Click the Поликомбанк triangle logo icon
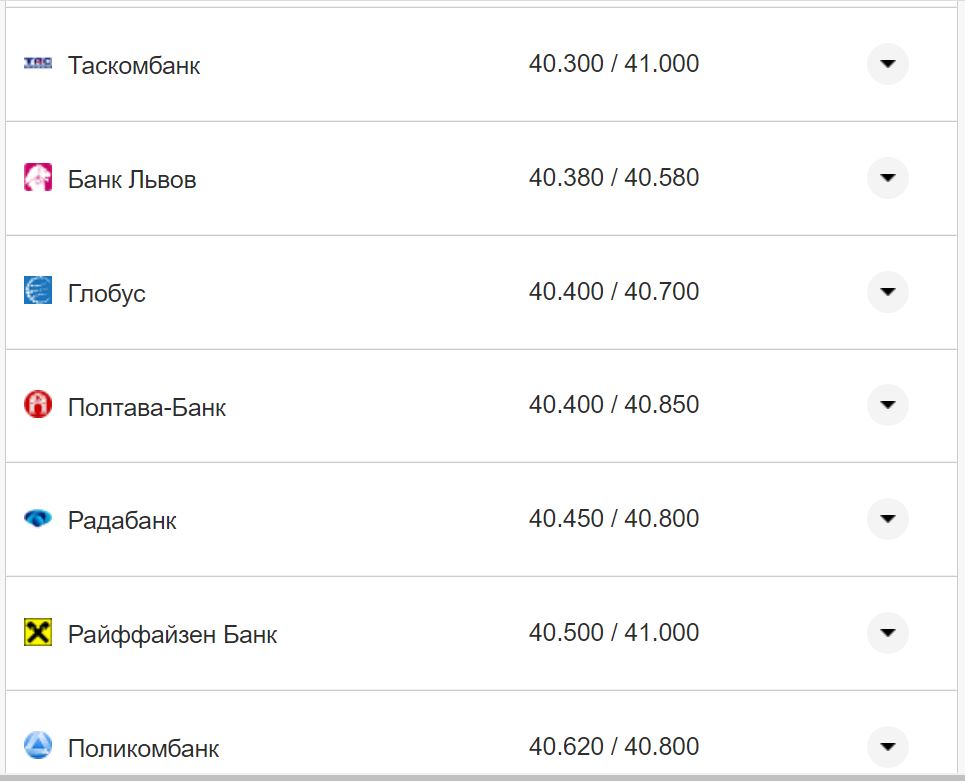This screenshot has height=781, width=965. tap(38, 746)
